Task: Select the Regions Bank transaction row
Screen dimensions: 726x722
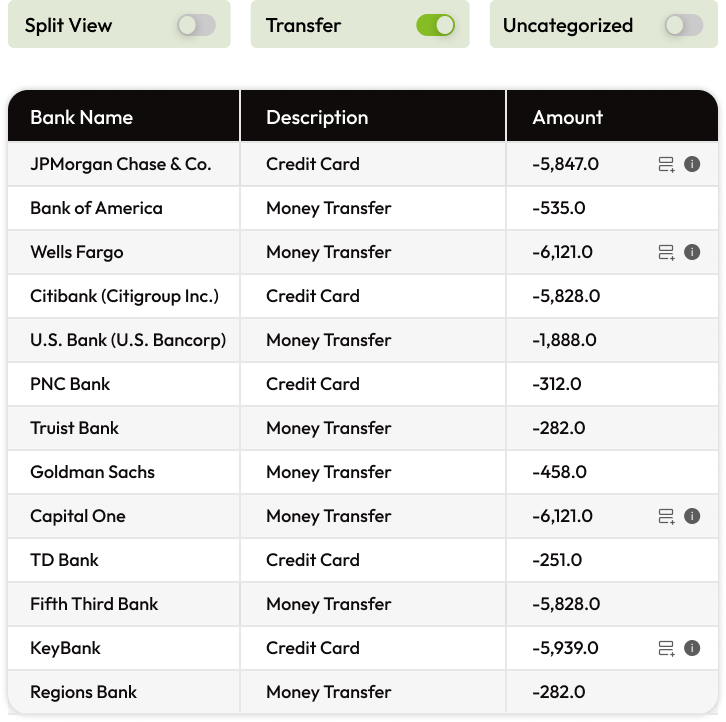Action: coord(363,692)
